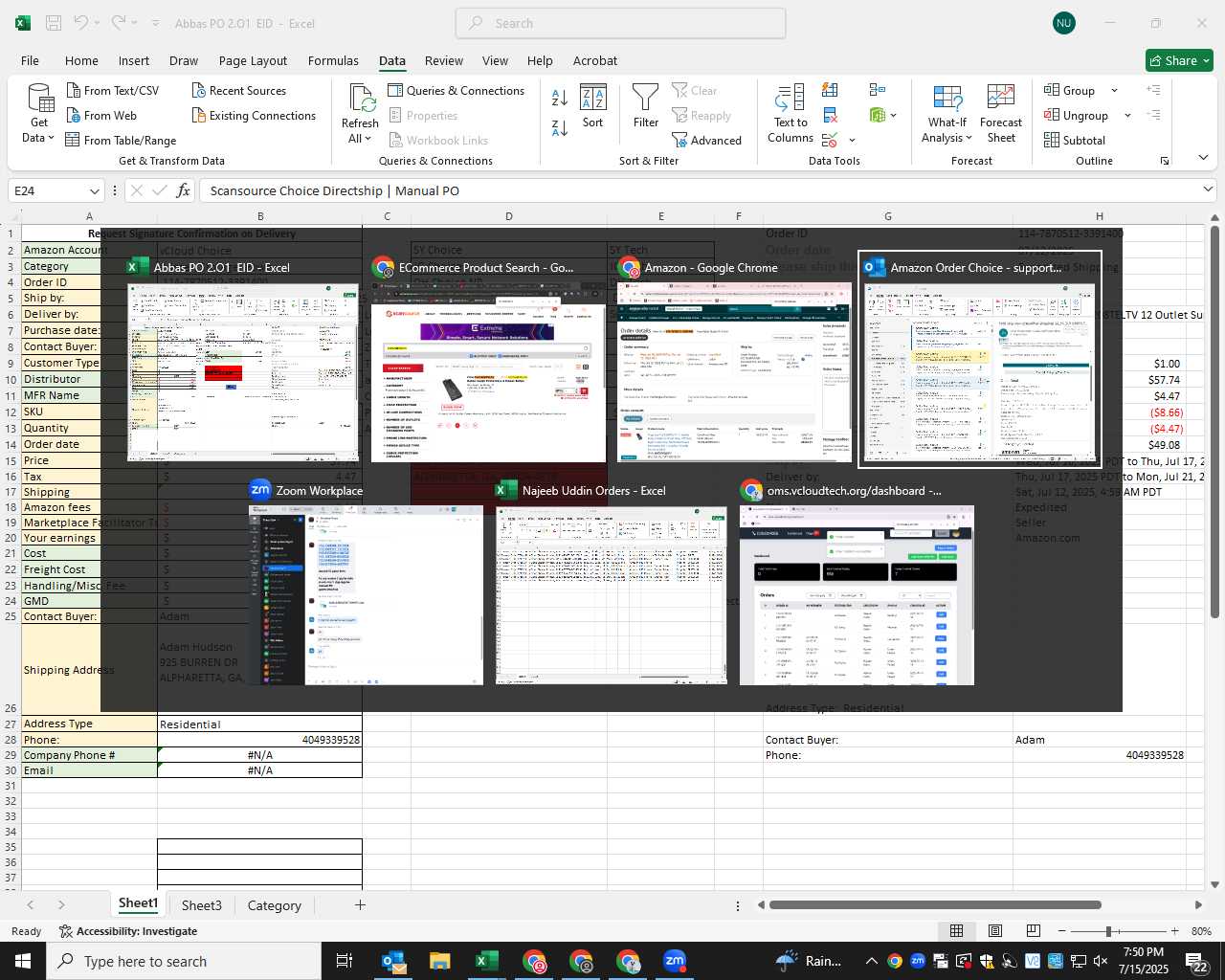Expand the Group dropdown arrow
1225x980 pixels.
[1114, 90]
